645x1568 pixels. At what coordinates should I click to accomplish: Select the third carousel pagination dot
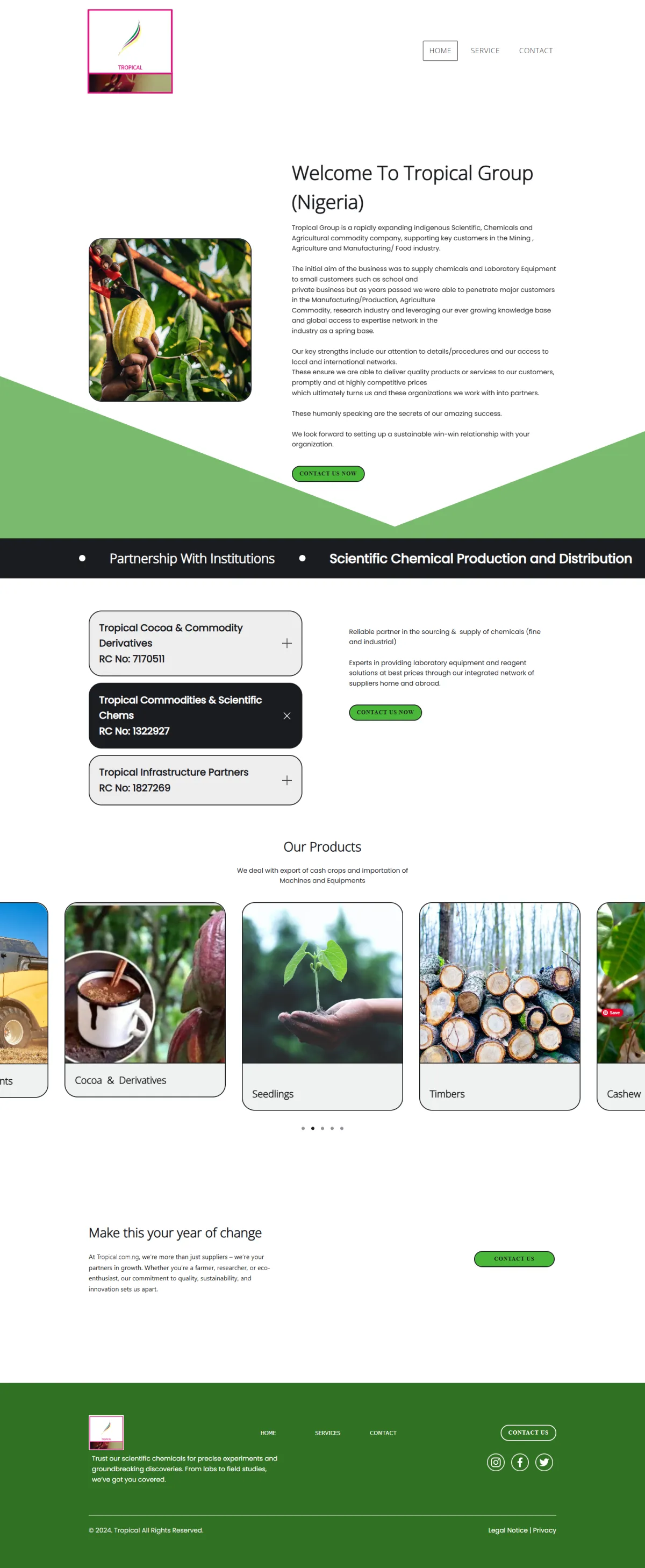pos(322,1129)
